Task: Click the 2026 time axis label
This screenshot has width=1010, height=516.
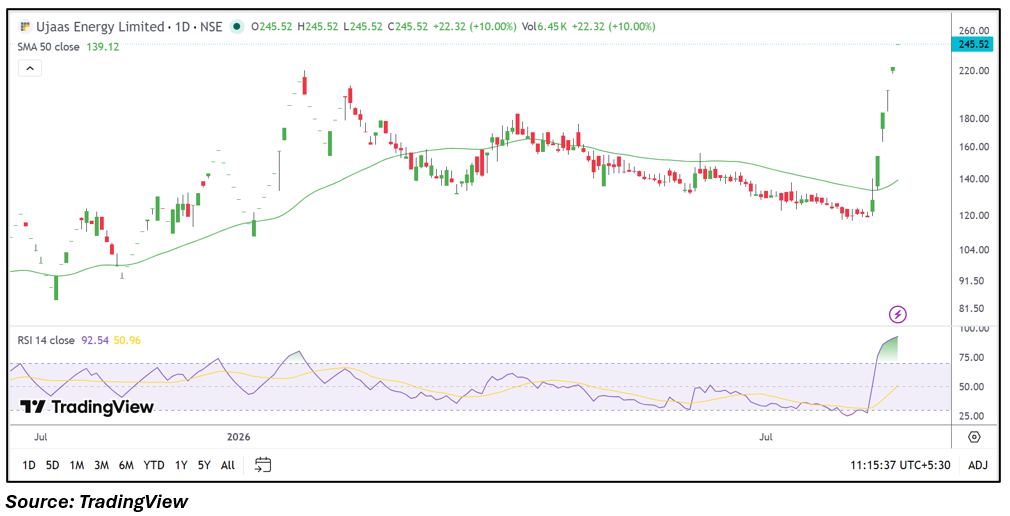Action: [x=239, y=437]
